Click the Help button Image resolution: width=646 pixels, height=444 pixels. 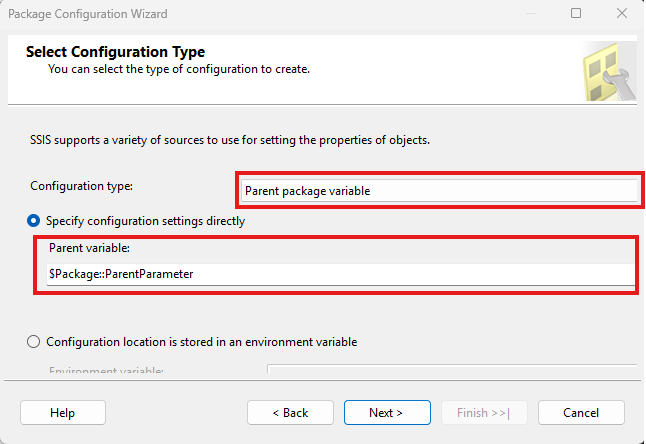63,413
